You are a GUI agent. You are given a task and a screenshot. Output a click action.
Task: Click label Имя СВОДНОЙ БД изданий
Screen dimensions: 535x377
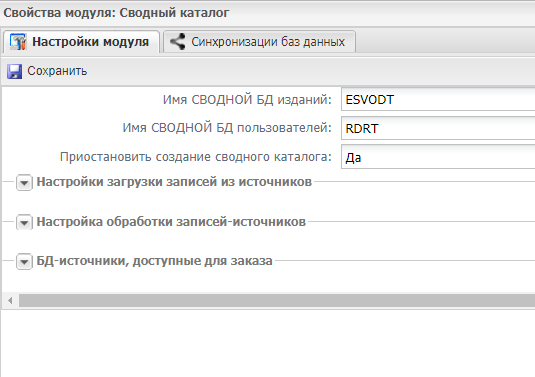point(247,100)
